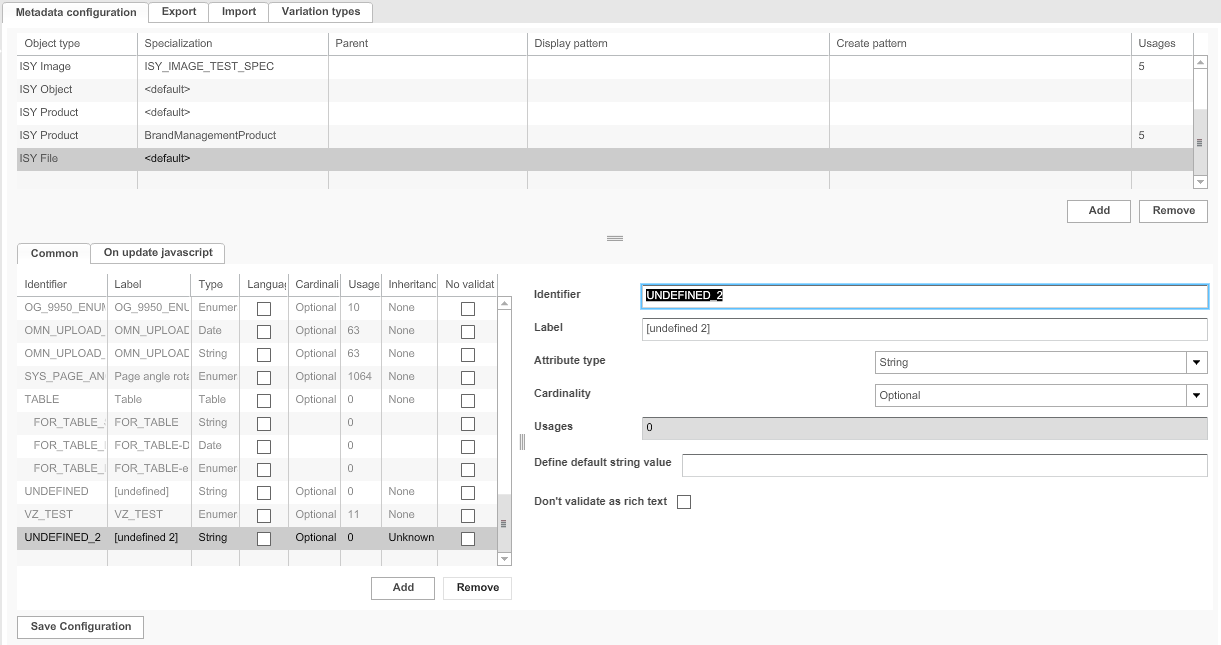Click the Import tab
This screenshot has height=645, width=1221.
[x=238, y=12]
